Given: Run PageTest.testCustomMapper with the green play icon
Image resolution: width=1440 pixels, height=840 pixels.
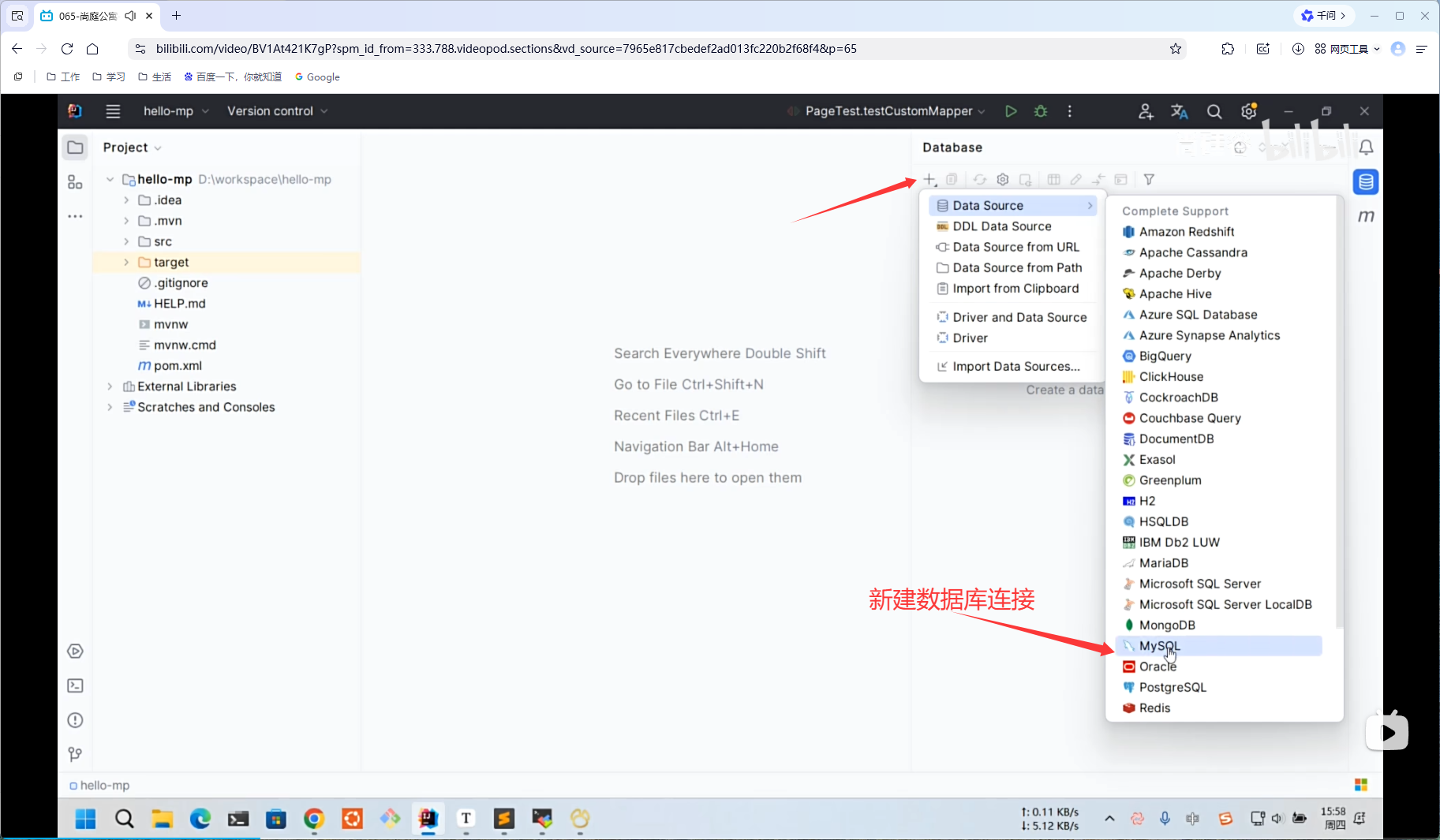Looking at the screenshot, I should point(1010,111).
